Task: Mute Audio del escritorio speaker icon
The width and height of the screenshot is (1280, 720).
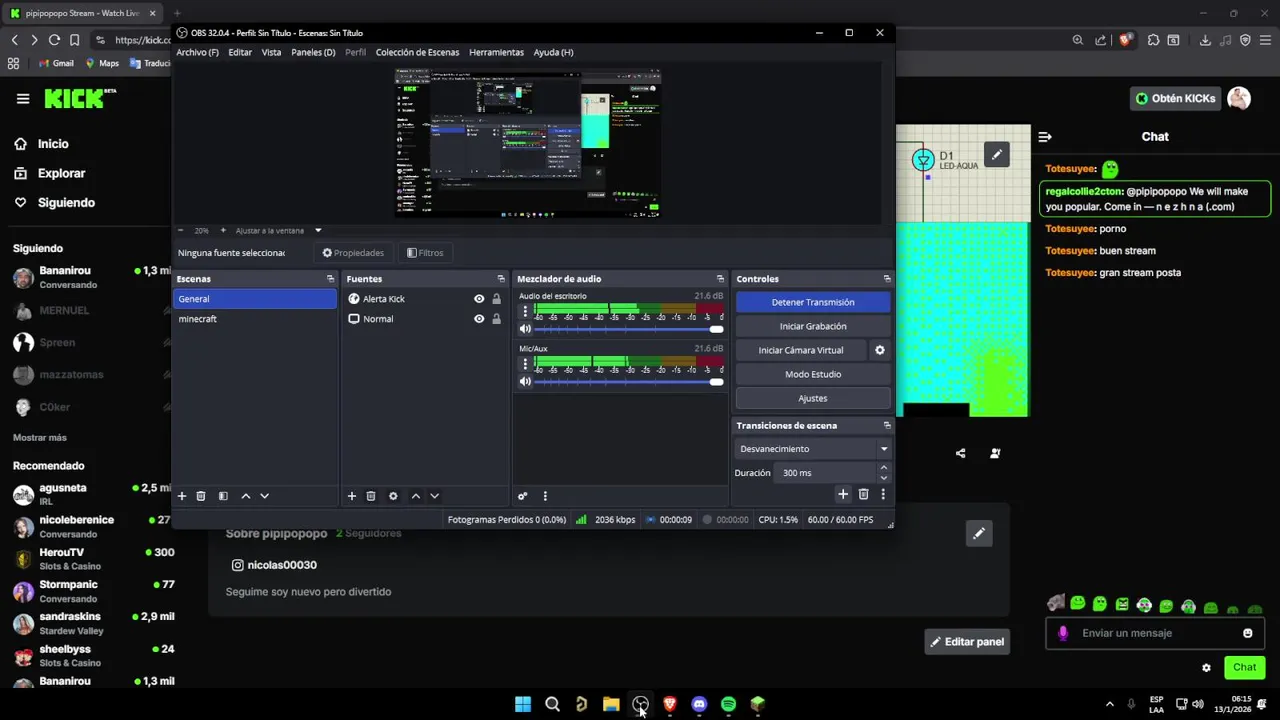Action: [525, 329]
